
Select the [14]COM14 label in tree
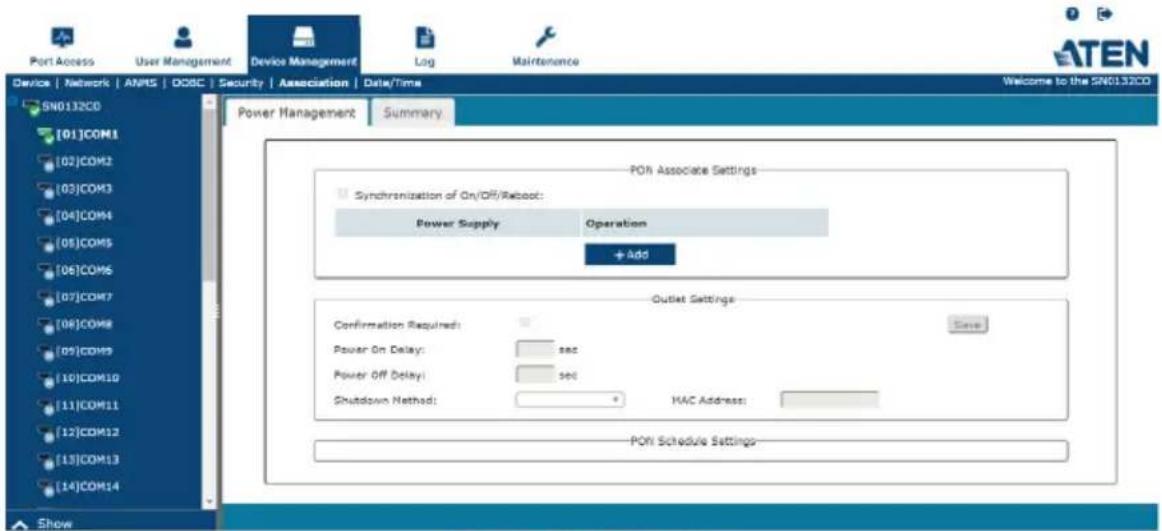click(x=86, y=487)
